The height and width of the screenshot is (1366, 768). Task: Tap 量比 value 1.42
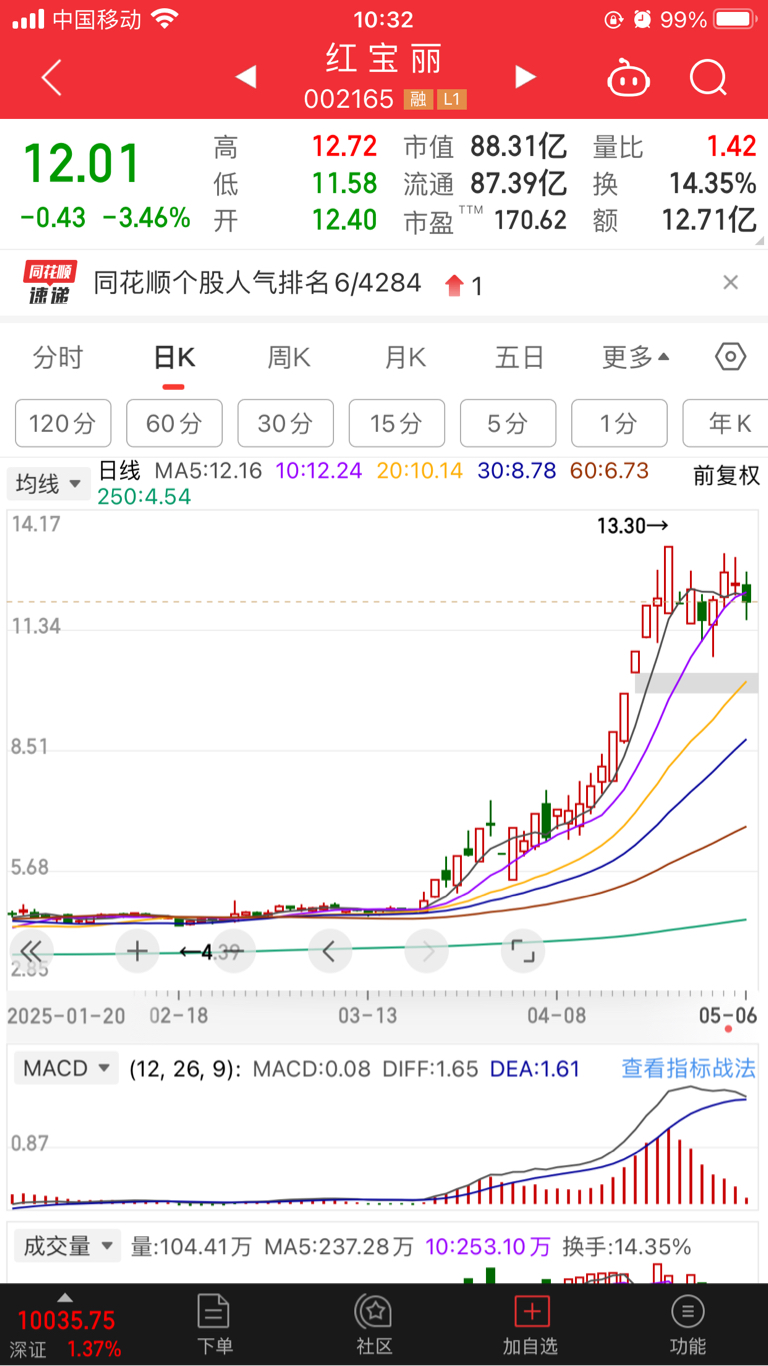pyautogui.click(x=732, y=147)
